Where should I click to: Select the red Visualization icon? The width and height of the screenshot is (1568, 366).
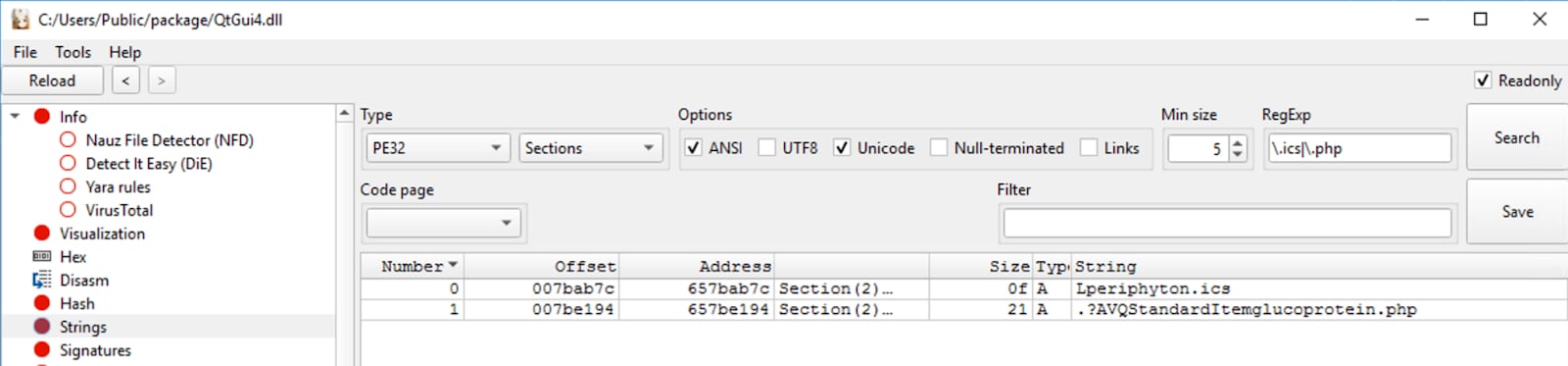pos(42,234)
